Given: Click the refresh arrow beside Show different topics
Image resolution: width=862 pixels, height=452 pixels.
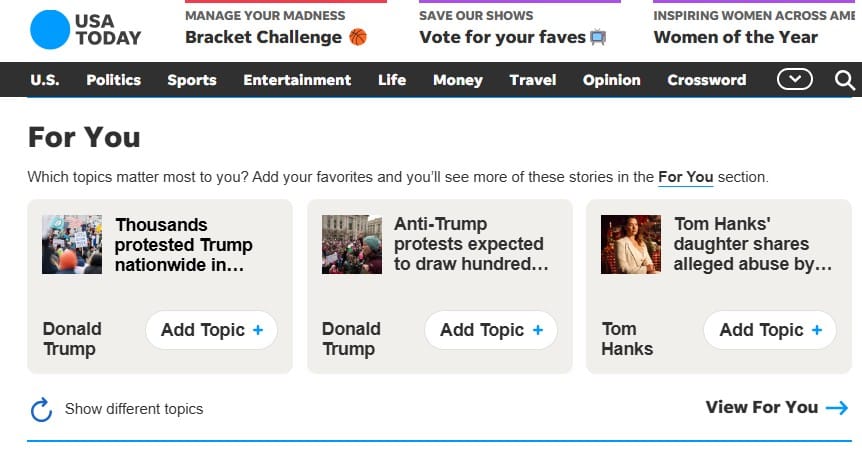Looking at the screenshot, I should tap(41, 409).
